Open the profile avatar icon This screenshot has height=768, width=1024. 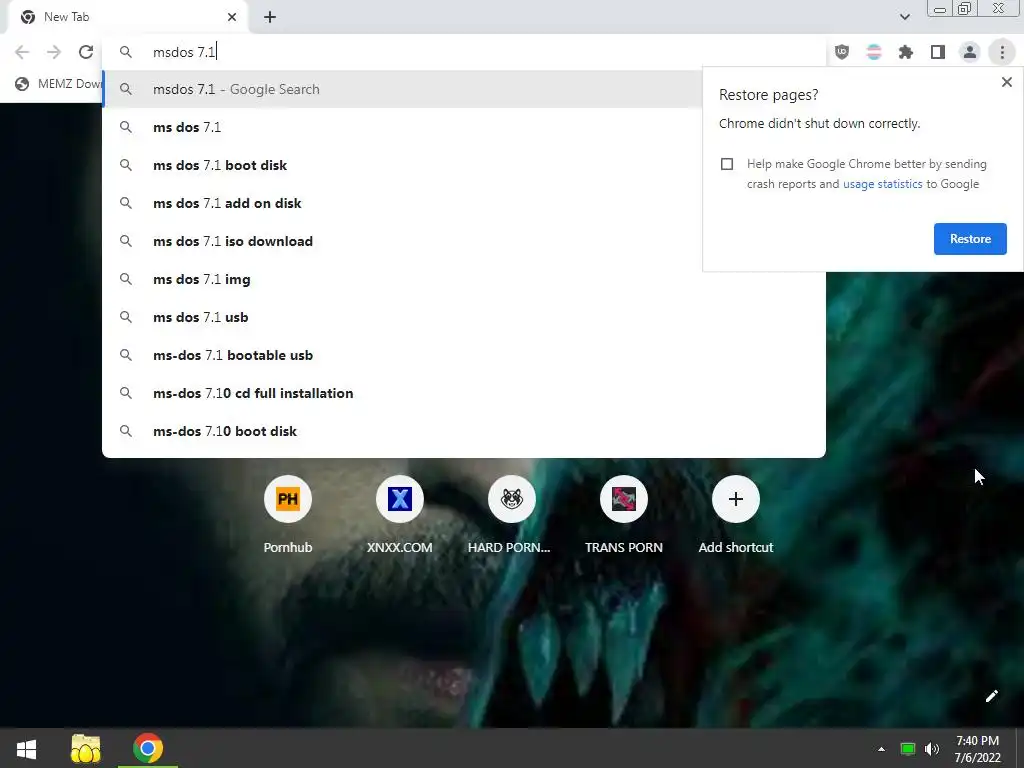(970, 52)
